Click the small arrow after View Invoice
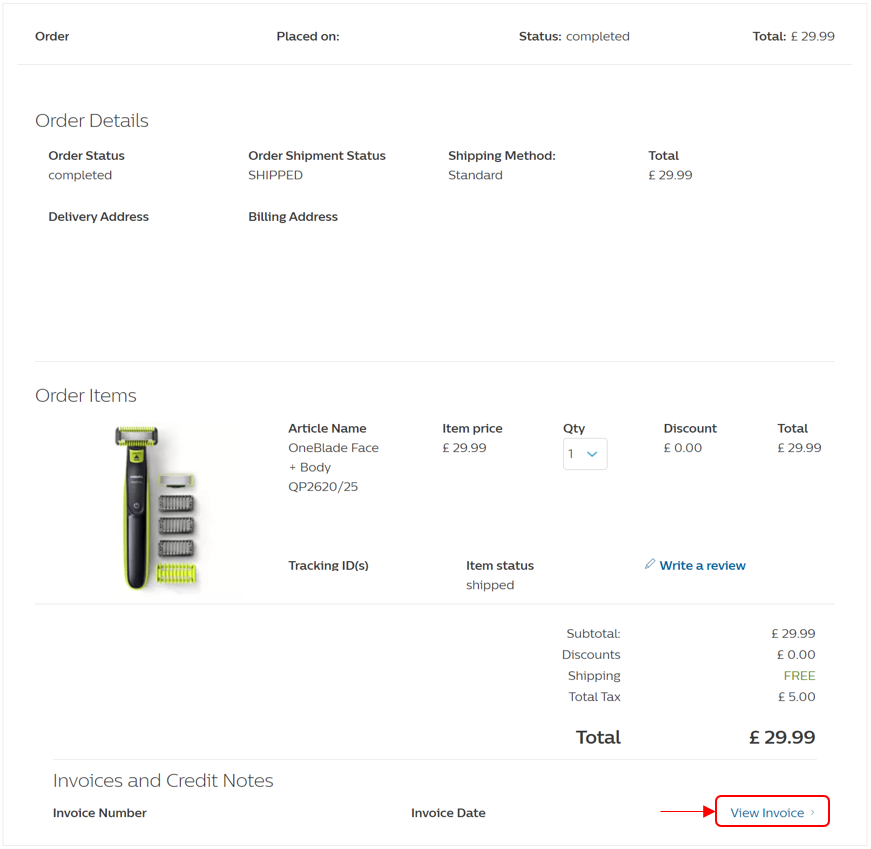 coord(813,813)
